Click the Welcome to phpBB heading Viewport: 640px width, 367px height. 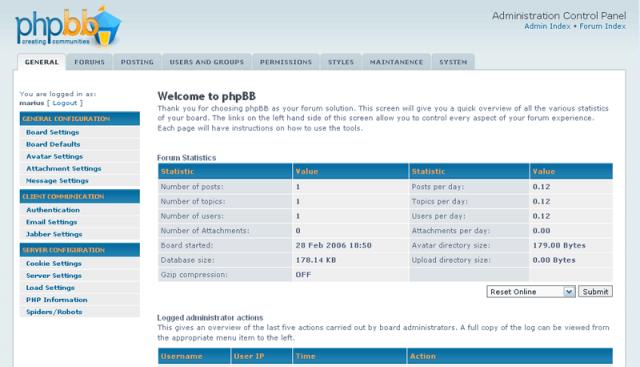207,96
